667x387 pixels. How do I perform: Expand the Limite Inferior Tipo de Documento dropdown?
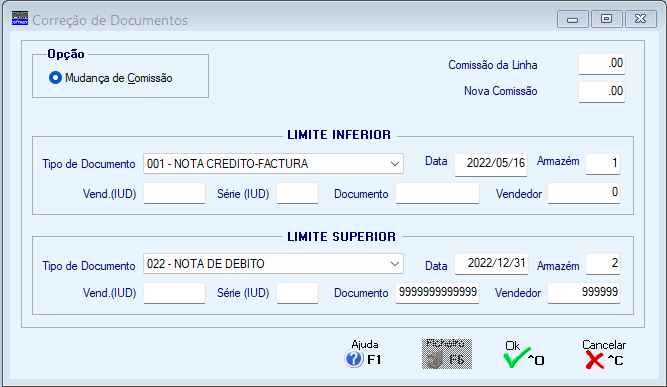coord(394,164)
